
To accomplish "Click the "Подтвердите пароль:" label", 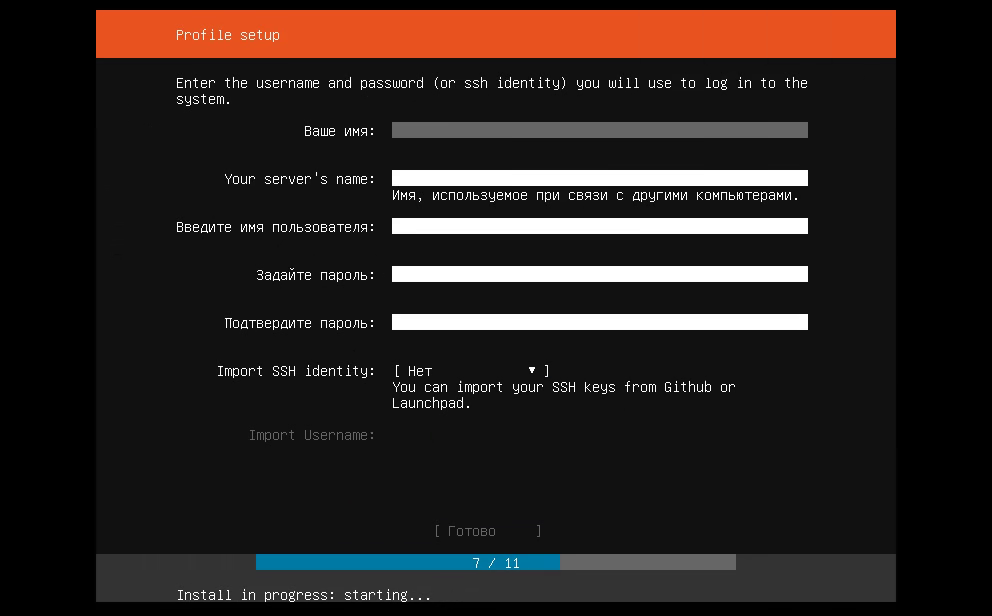I will pyautogui.click(x=300, y=323).
